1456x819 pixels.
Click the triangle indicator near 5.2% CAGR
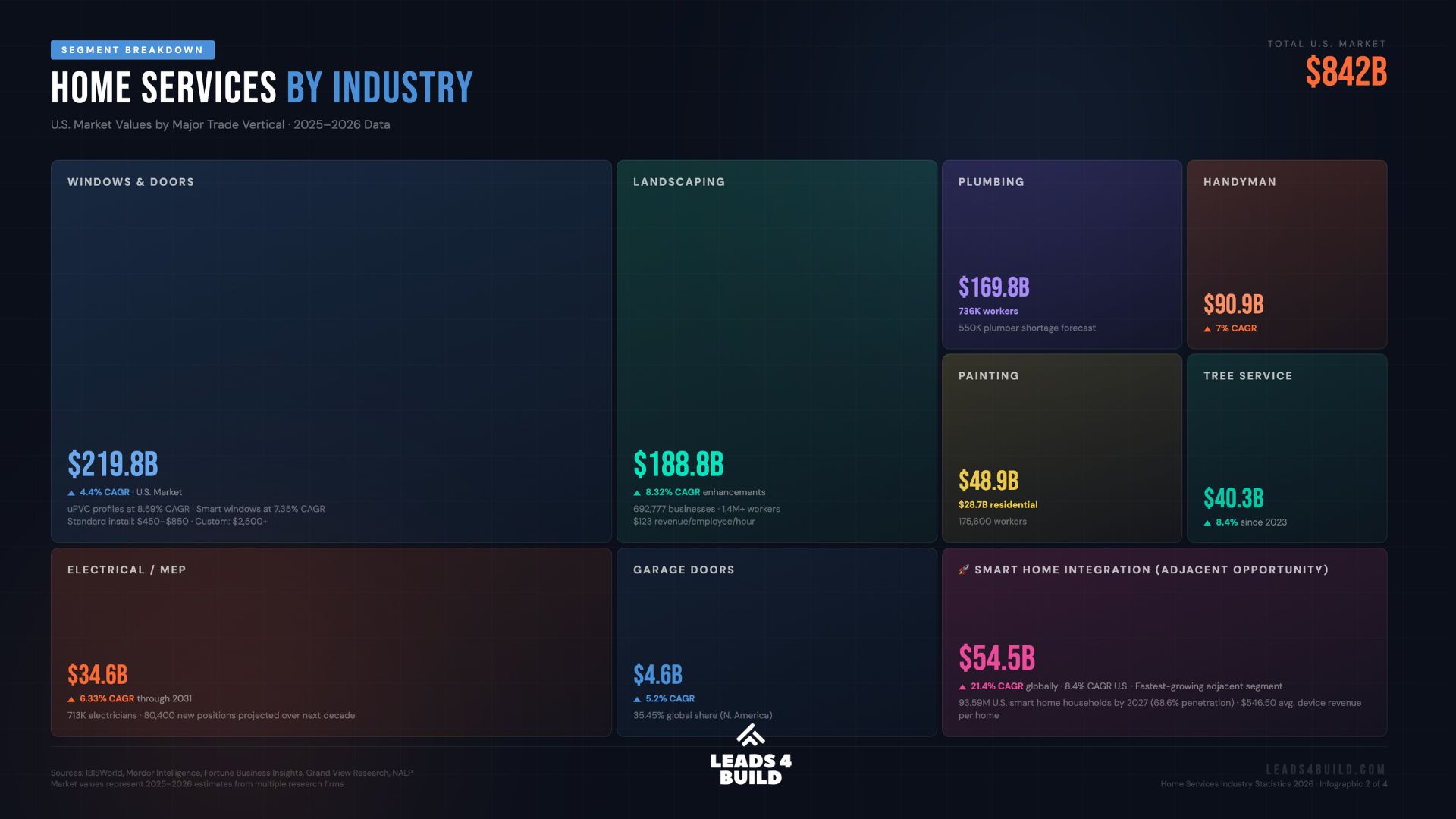tap(638, 698)
